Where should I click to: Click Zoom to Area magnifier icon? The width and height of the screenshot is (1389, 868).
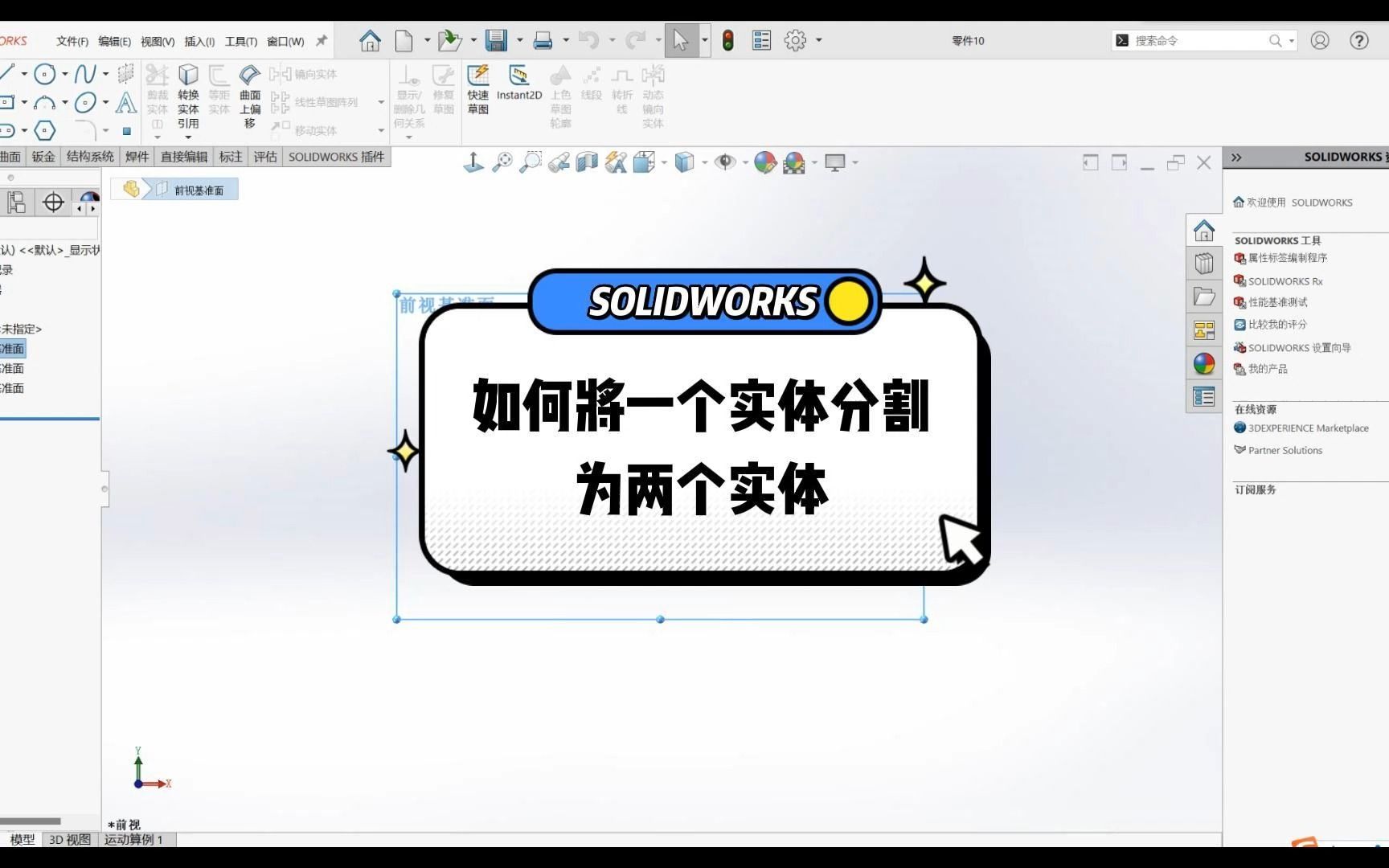click(531, 162)
